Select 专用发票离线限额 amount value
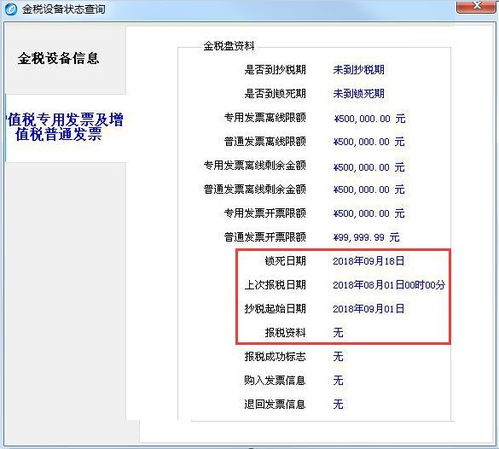Screen dimensions: 499x449 [x=369, y=118]
